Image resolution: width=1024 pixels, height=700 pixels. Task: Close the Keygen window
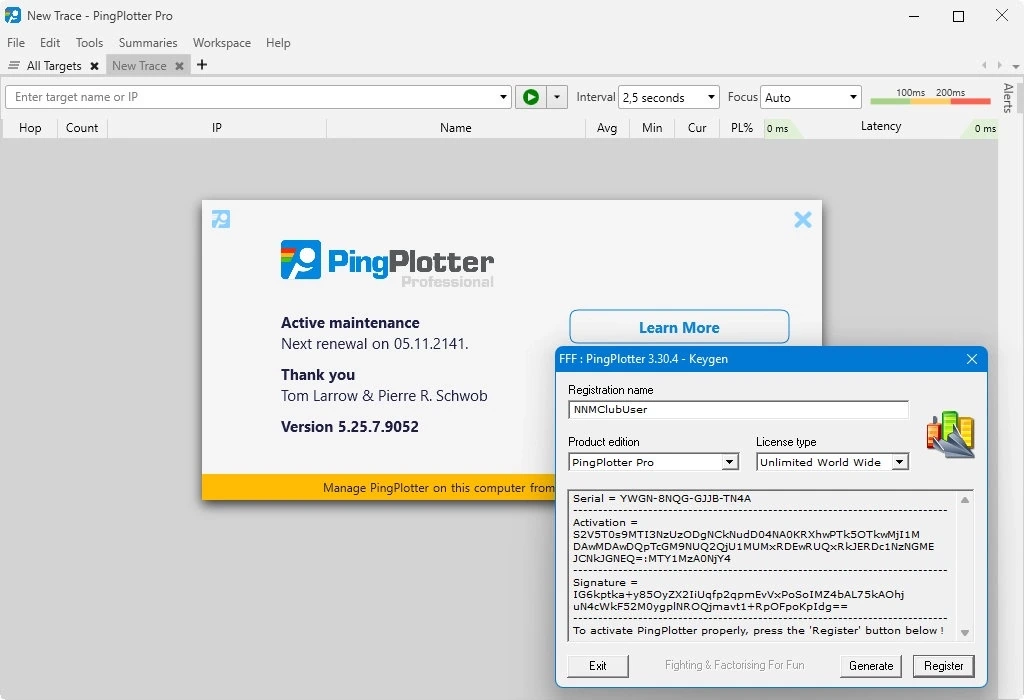point(972,359)
